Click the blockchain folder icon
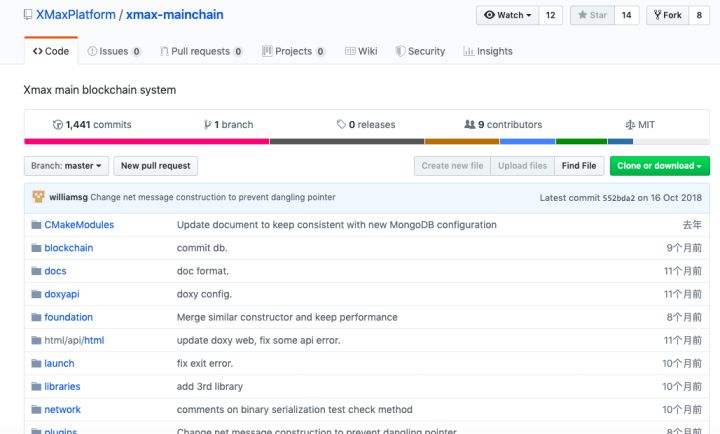720x434 pixels. 36,248
